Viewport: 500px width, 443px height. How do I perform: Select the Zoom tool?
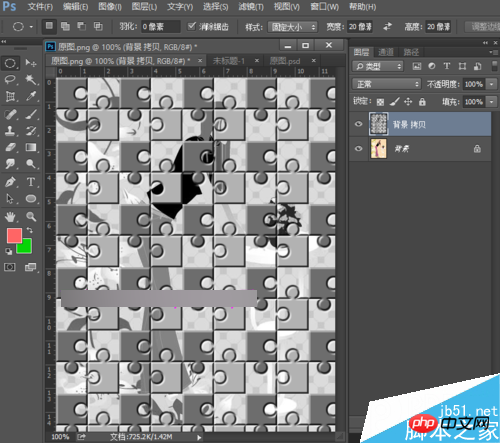31,217
